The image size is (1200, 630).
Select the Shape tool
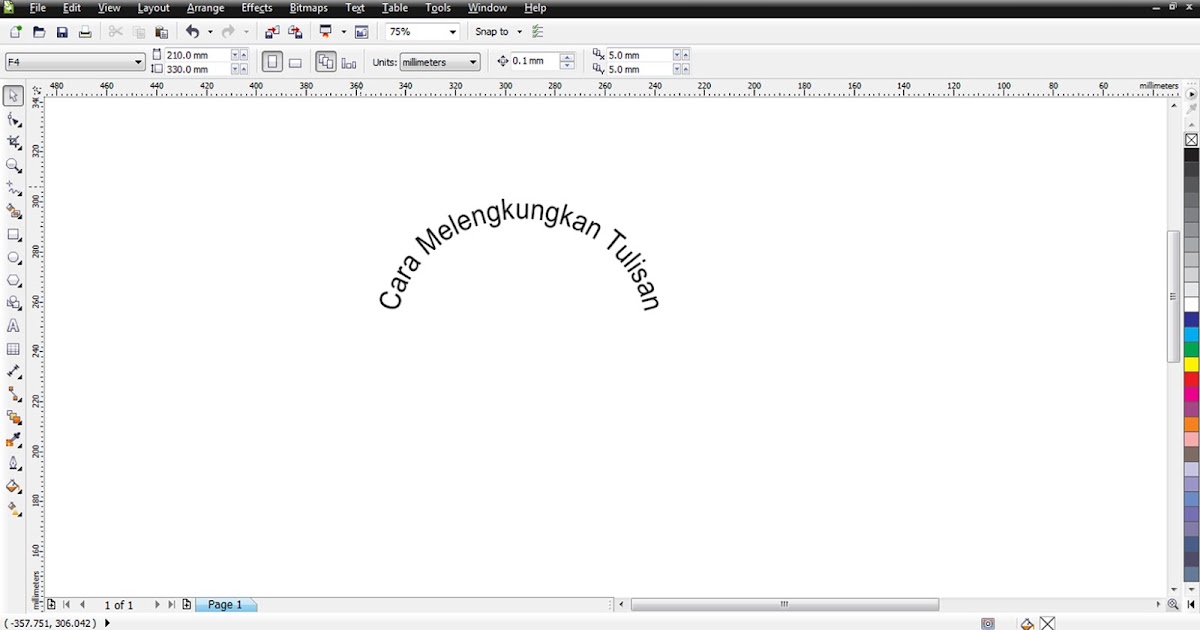point(13,119)
